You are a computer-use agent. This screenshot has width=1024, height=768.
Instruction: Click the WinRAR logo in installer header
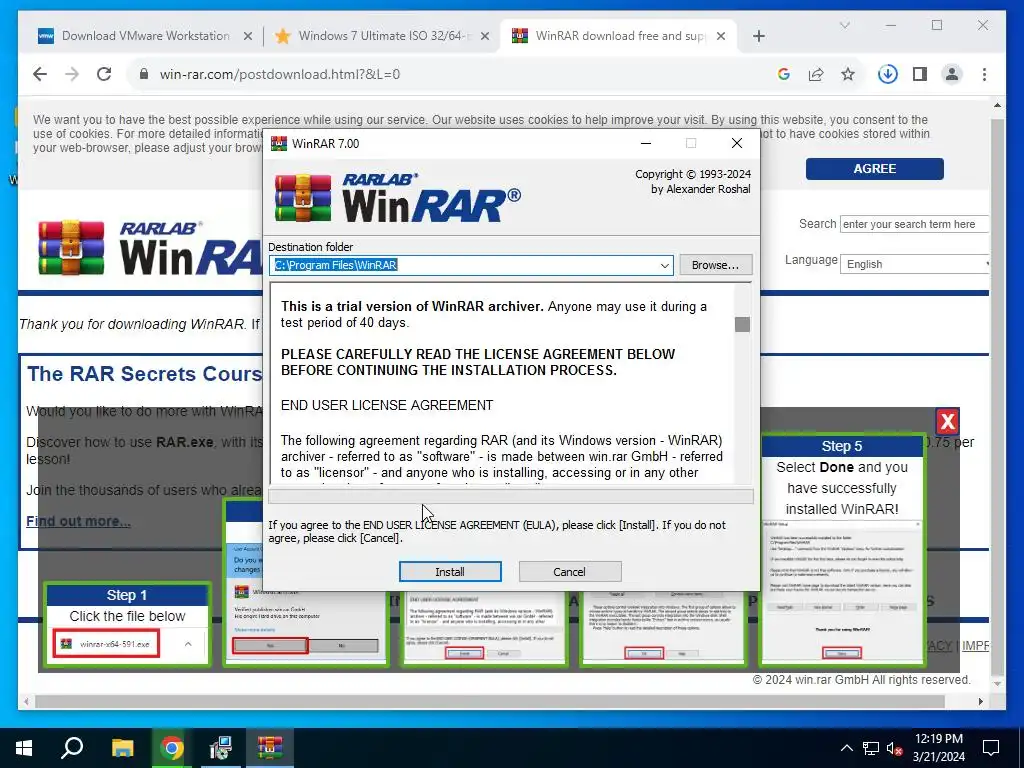tap(398, 198)
